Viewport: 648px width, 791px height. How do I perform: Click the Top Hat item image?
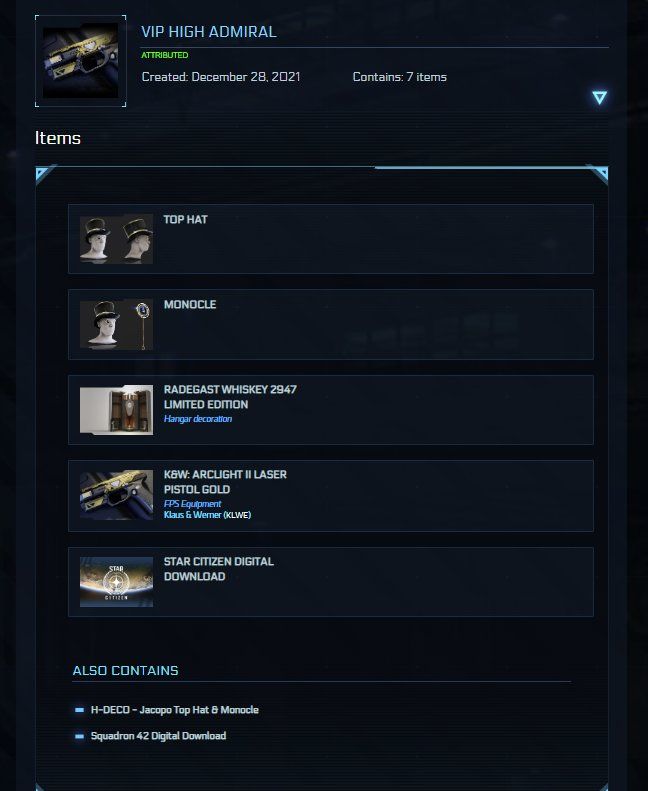116,239
